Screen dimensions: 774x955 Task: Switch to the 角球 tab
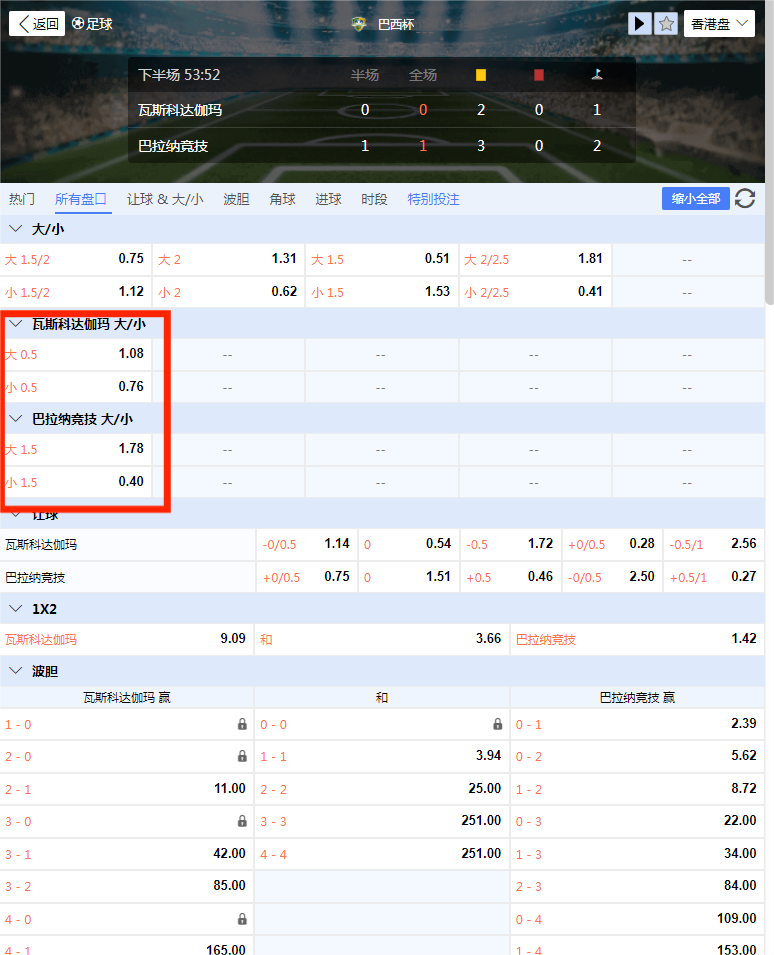point(282,199)
